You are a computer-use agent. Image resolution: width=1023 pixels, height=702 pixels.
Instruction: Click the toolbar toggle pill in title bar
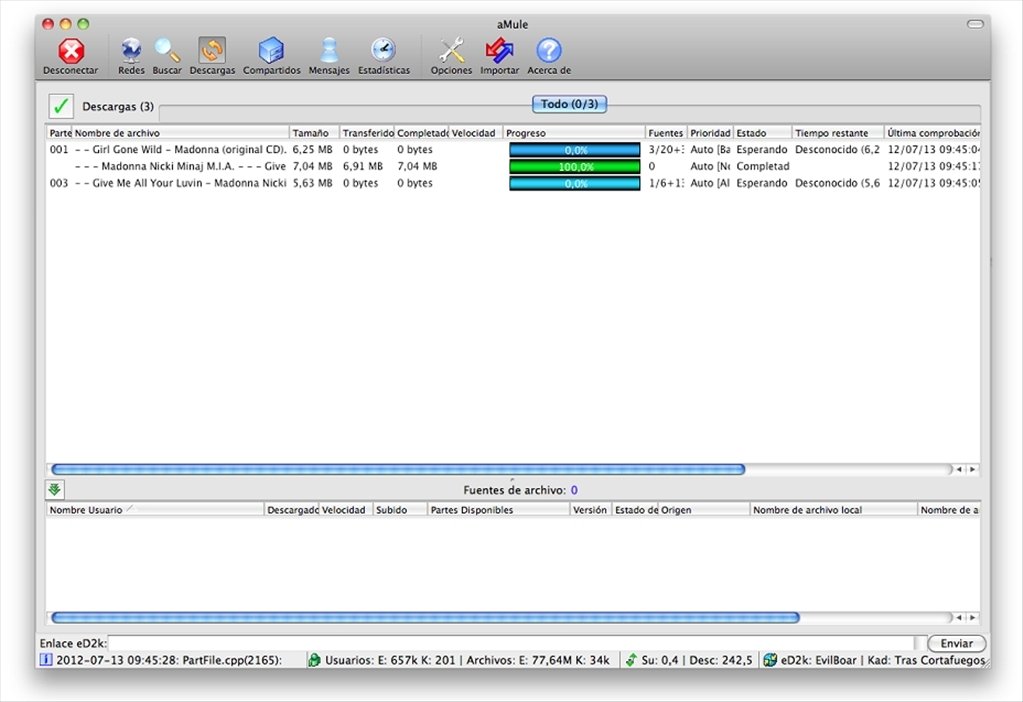point(975,24)
